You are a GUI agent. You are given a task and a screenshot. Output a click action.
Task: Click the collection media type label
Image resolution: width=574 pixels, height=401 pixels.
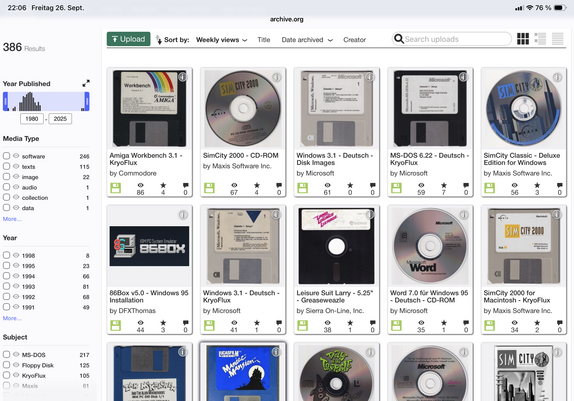35,198
